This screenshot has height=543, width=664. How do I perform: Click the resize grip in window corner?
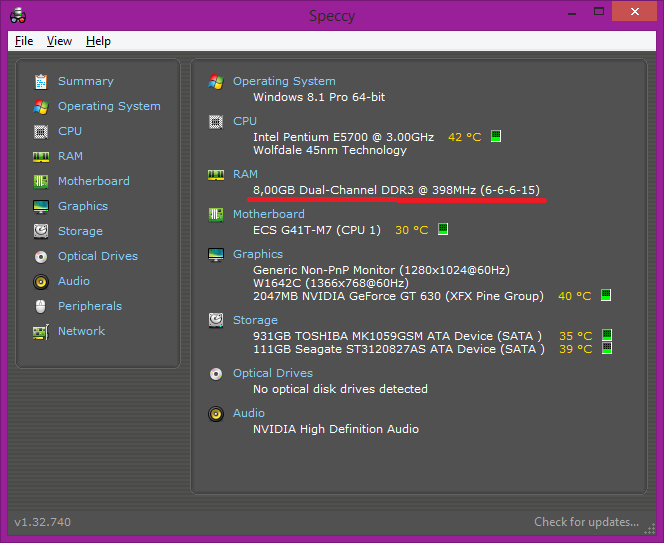pos(650,529)
